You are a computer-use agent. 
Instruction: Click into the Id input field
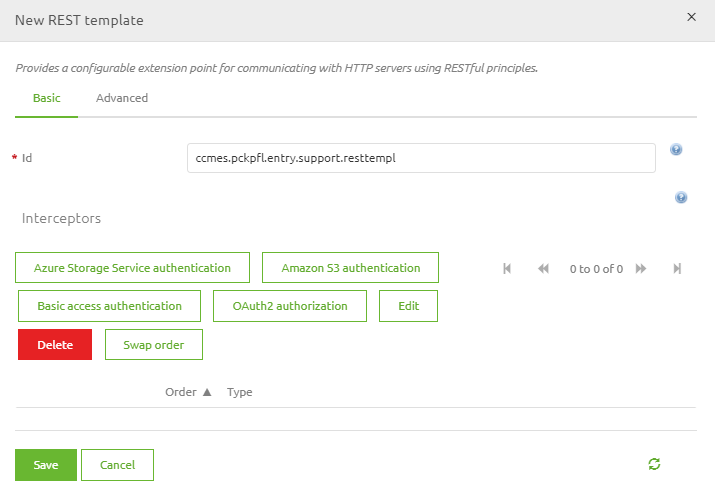[421, 158]
